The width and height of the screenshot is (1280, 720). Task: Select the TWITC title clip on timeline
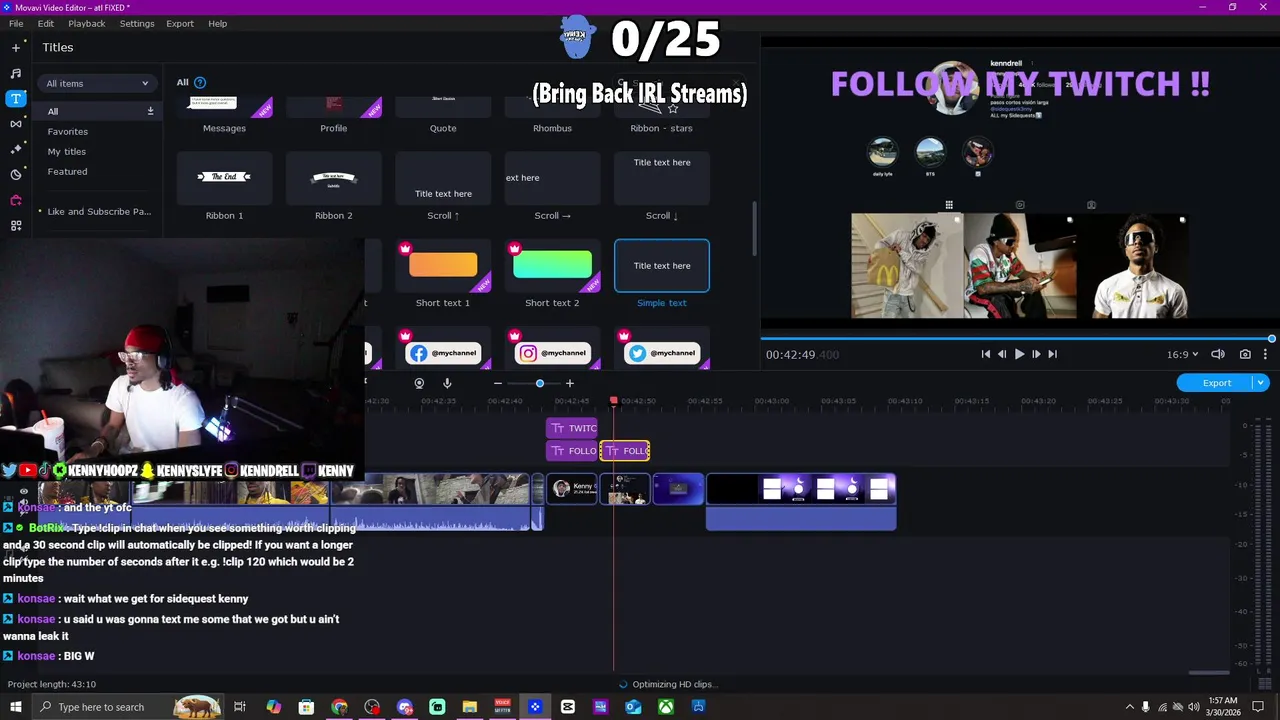(572, 428)
